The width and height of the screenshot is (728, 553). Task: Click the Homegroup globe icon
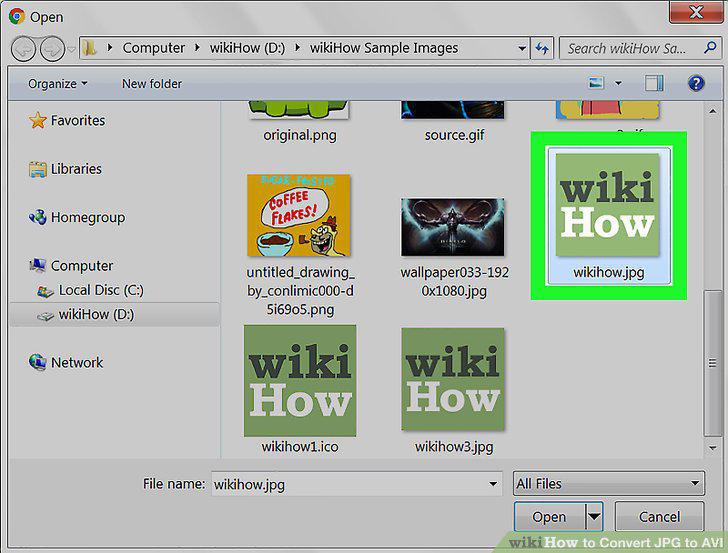coord(38,217)
